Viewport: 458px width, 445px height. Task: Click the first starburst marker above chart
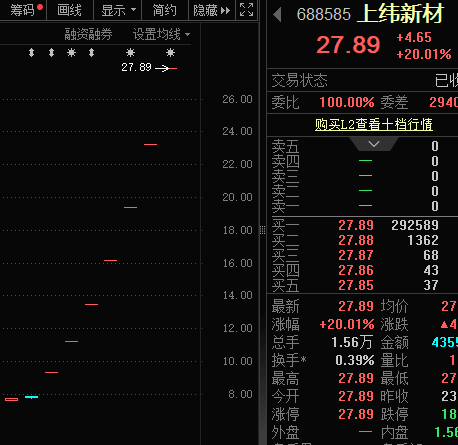click(71, 53)
